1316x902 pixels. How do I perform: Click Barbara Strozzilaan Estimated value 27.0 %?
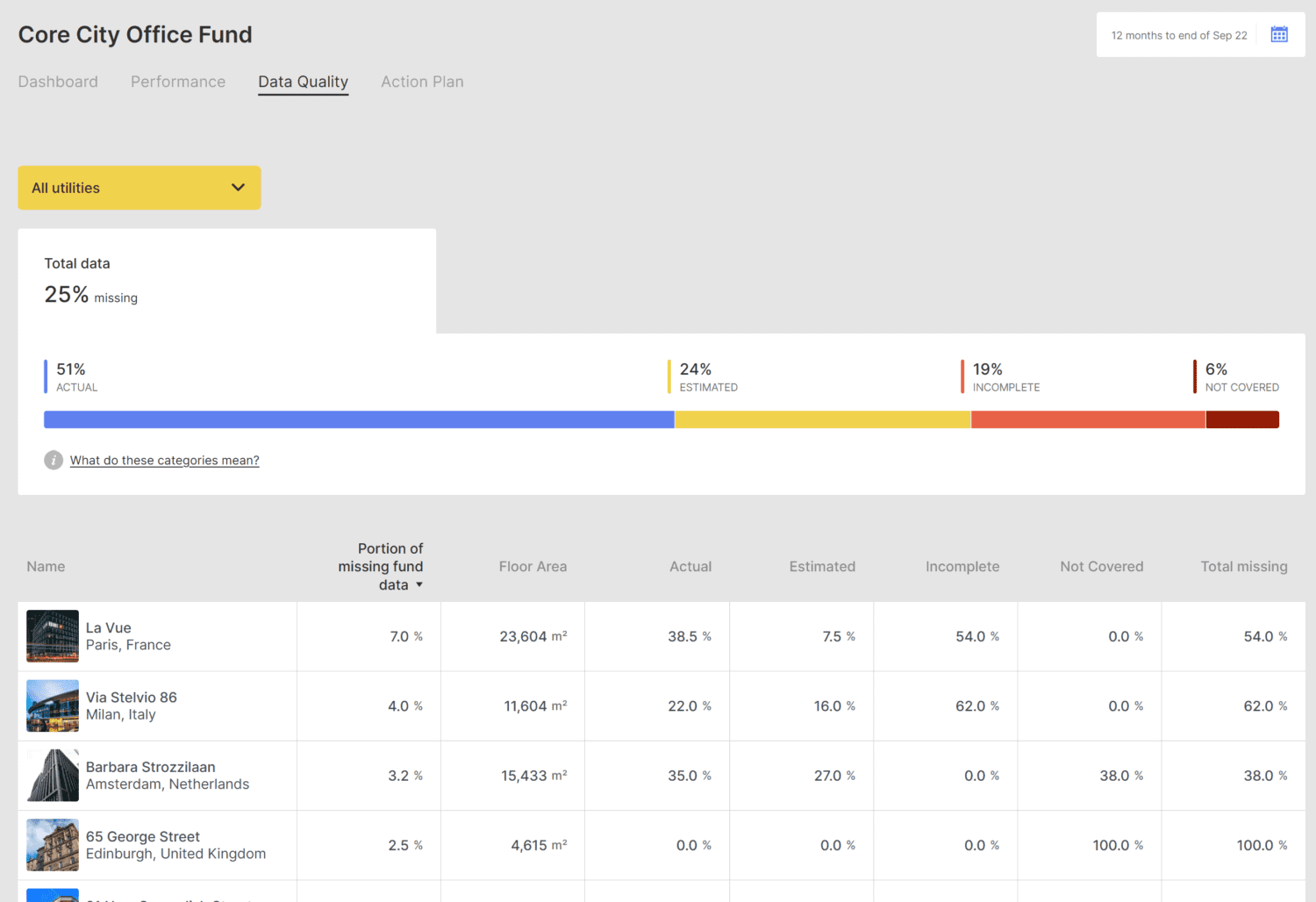(834, 776)
